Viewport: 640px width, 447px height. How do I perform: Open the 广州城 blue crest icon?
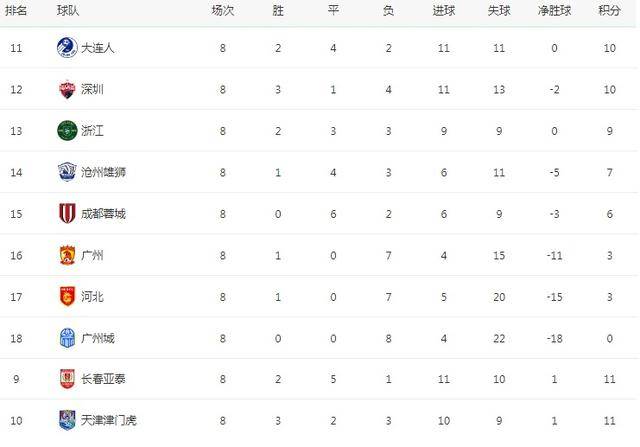67,338
